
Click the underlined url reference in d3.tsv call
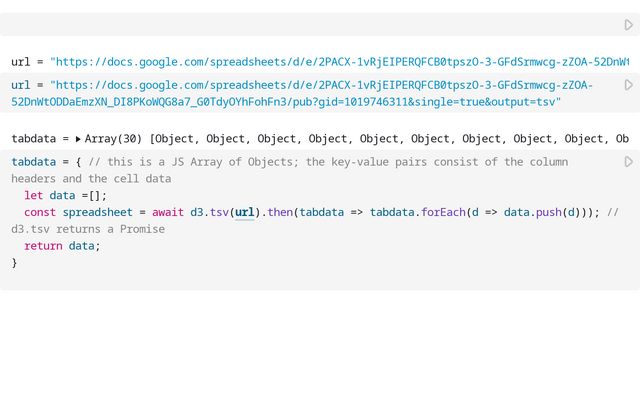(245, 212)
